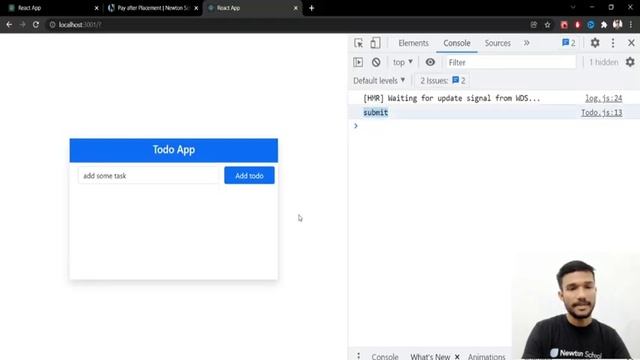Open console settings gear icon
Viewport: 640px width, 360px height.
click(630, 62)
